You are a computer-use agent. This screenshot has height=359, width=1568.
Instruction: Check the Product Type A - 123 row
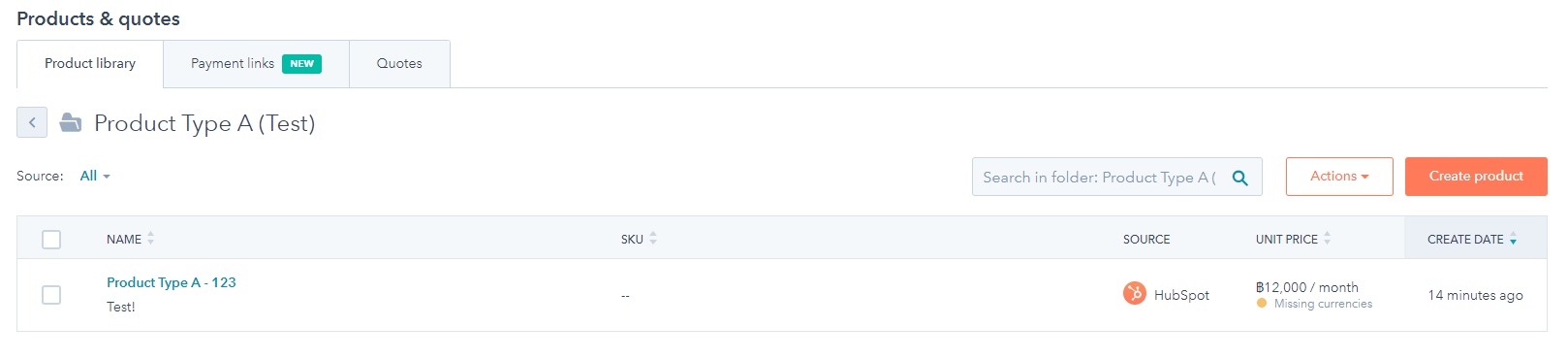[x=51, y=295]
